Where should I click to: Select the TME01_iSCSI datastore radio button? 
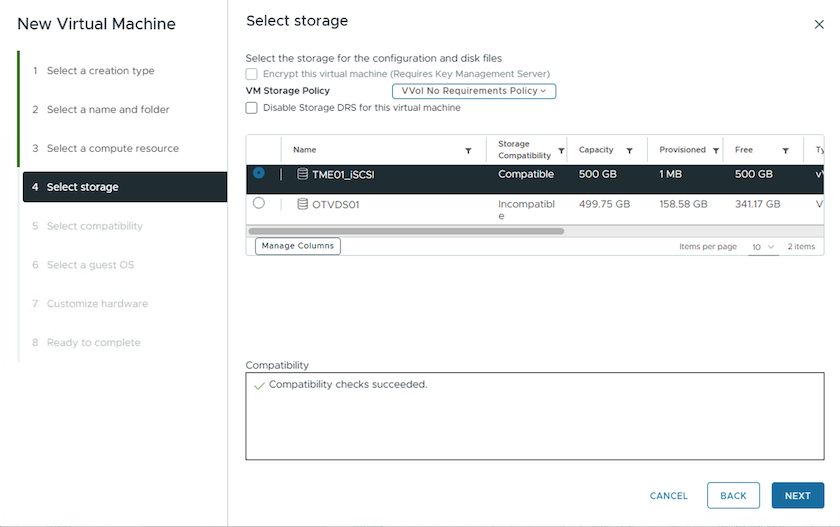[x=259, y=173]
